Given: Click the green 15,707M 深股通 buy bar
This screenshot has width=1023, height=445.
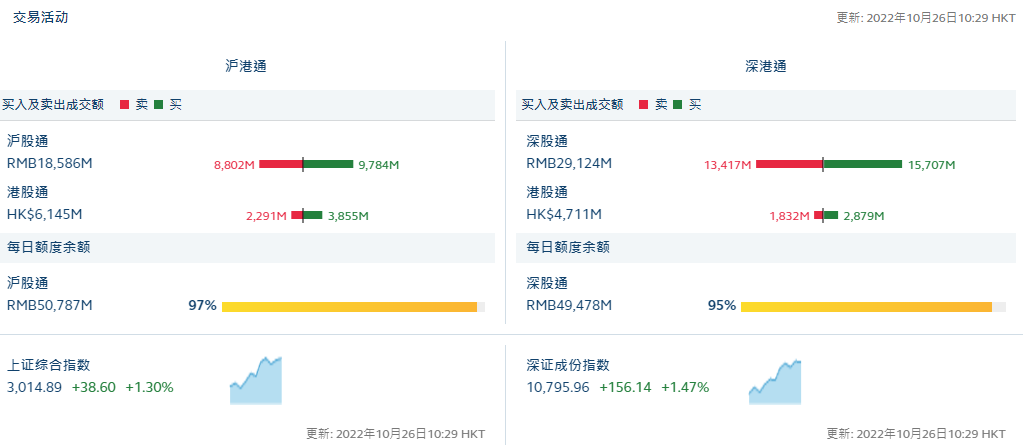Looking at the screenshot, I should point(862,164).
